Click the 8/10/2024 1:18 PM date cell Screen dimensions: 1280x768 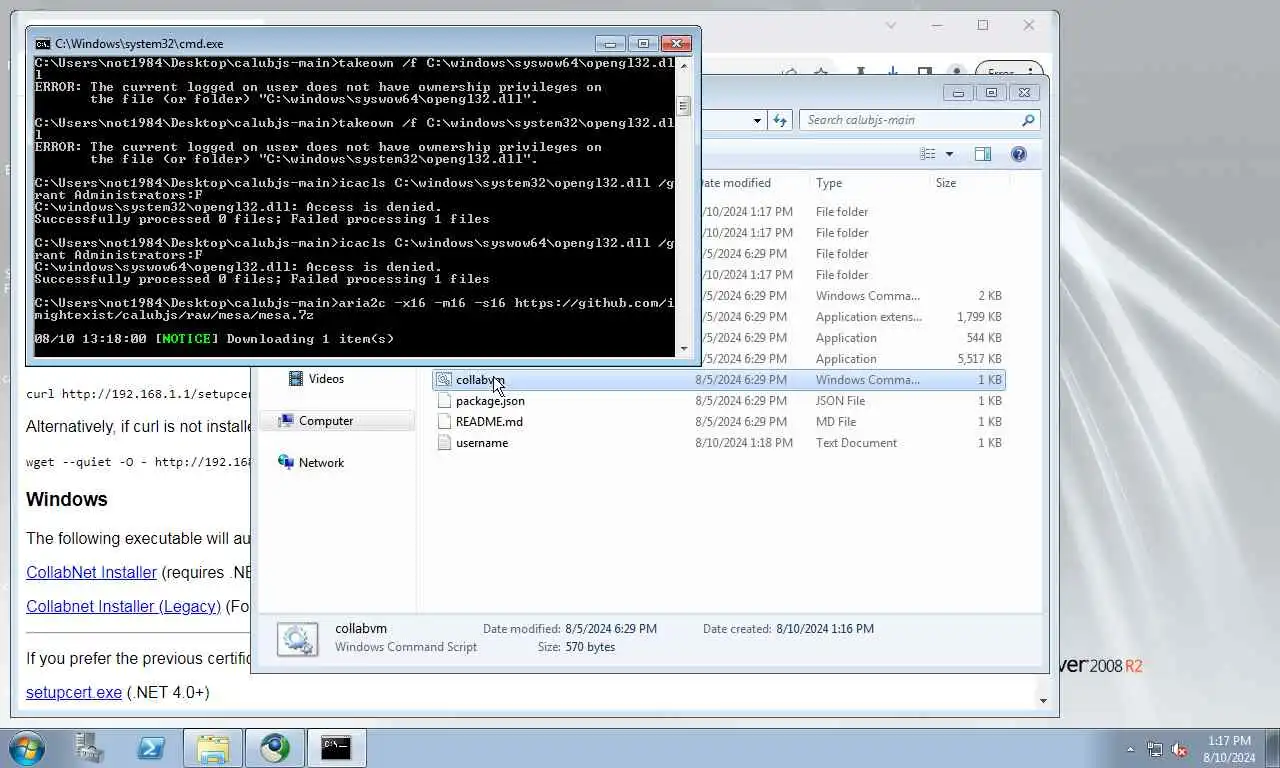click(x=745, y=443)
